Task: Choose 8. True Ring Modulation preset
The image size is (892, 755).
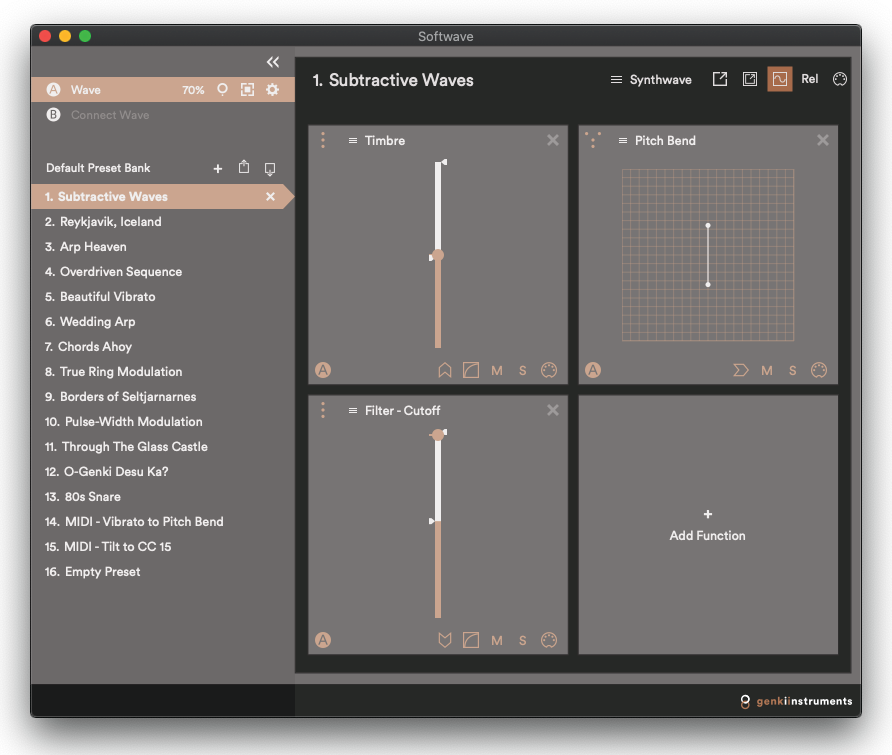Action: coord(163,372)
